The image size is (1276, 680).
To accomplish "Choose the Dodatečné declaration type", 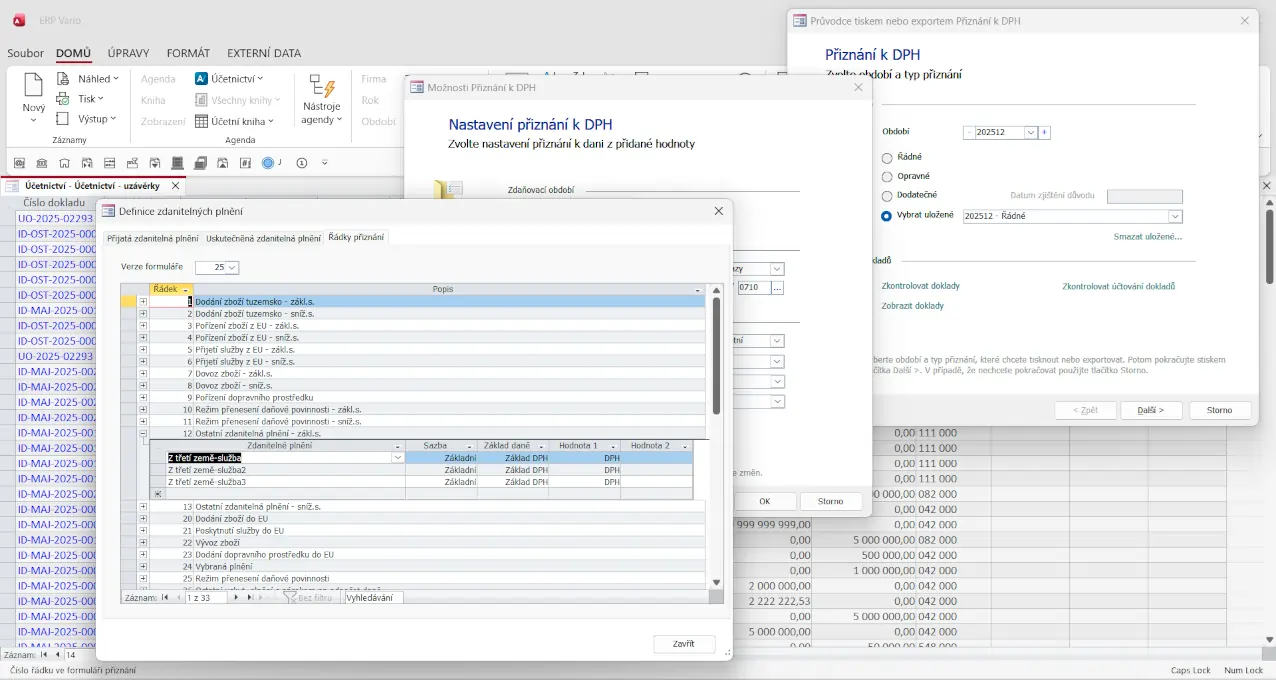I will 887,196.
